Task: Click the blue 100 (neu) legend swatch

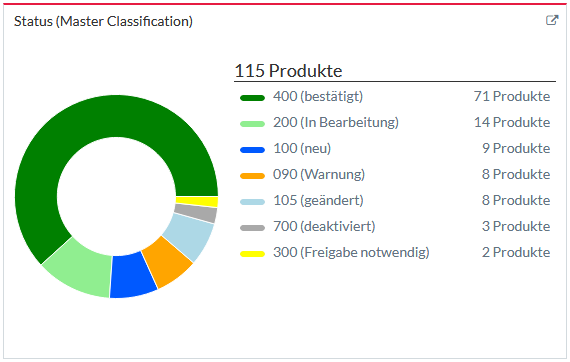Action: pos(252,150)
